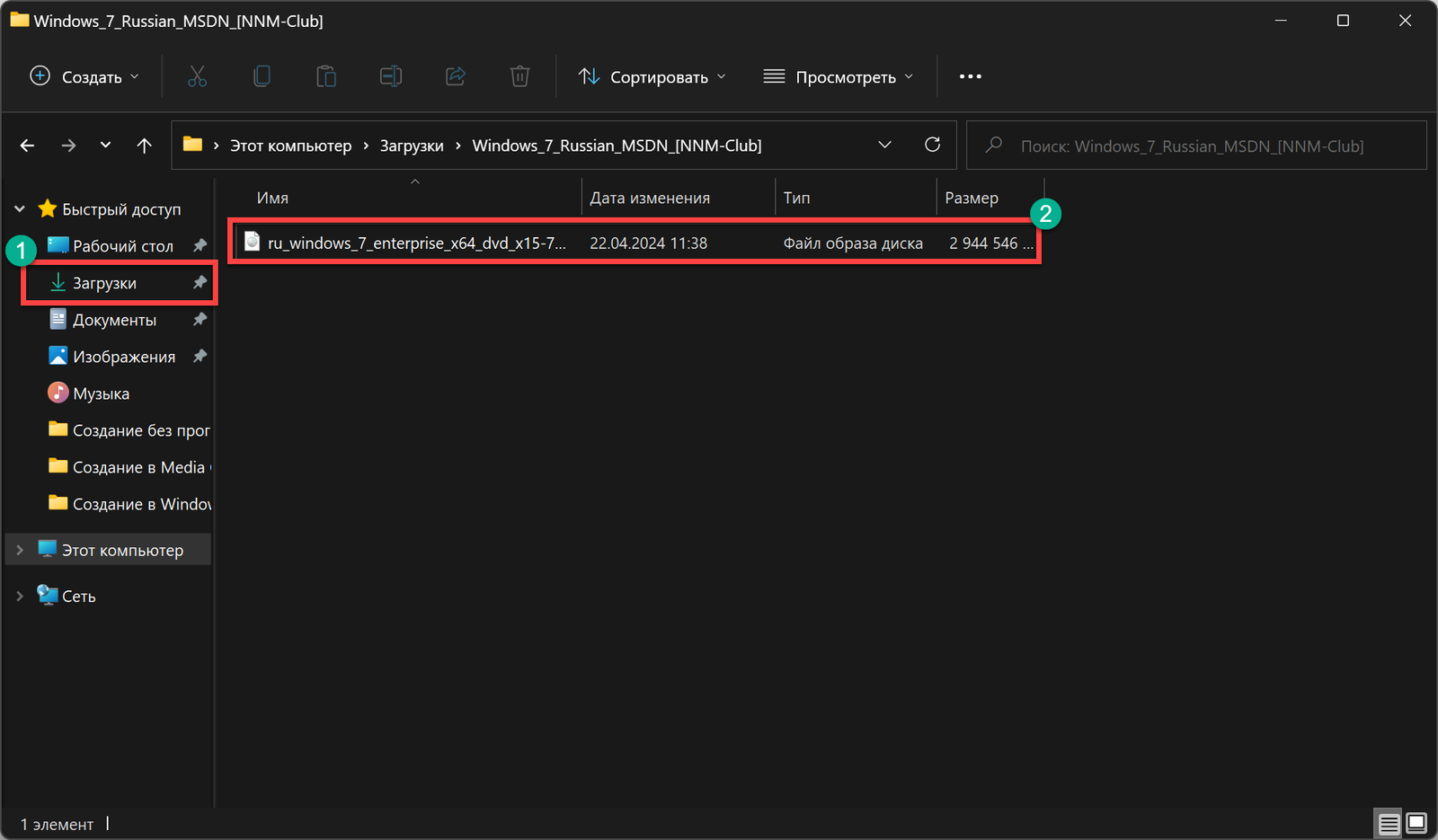The image size is (1438, 840).
Task: Sort by Размер column header
Action: click(971, 198)
